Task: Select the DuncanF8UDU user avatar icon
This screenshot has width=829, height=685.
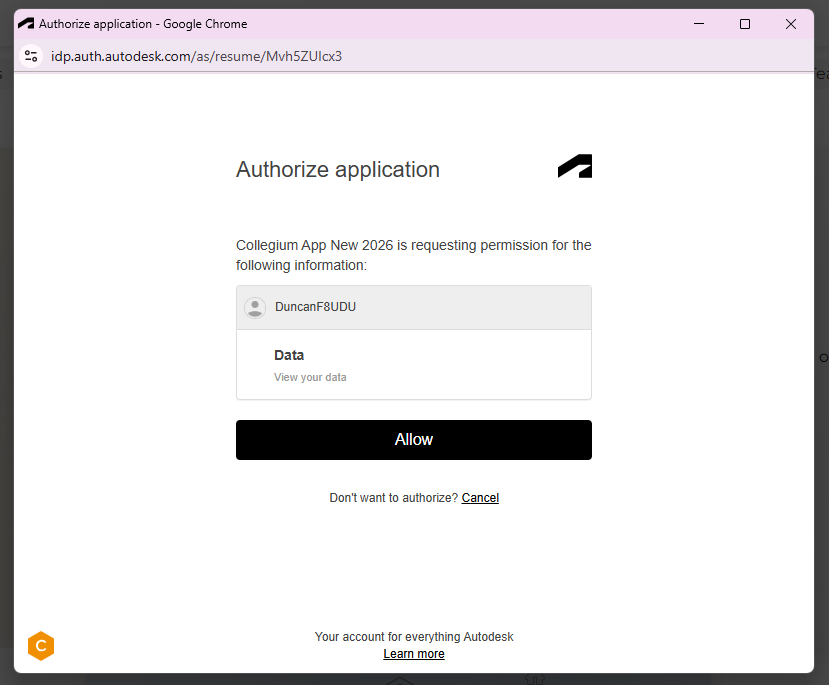Action: tap(255, 308)
